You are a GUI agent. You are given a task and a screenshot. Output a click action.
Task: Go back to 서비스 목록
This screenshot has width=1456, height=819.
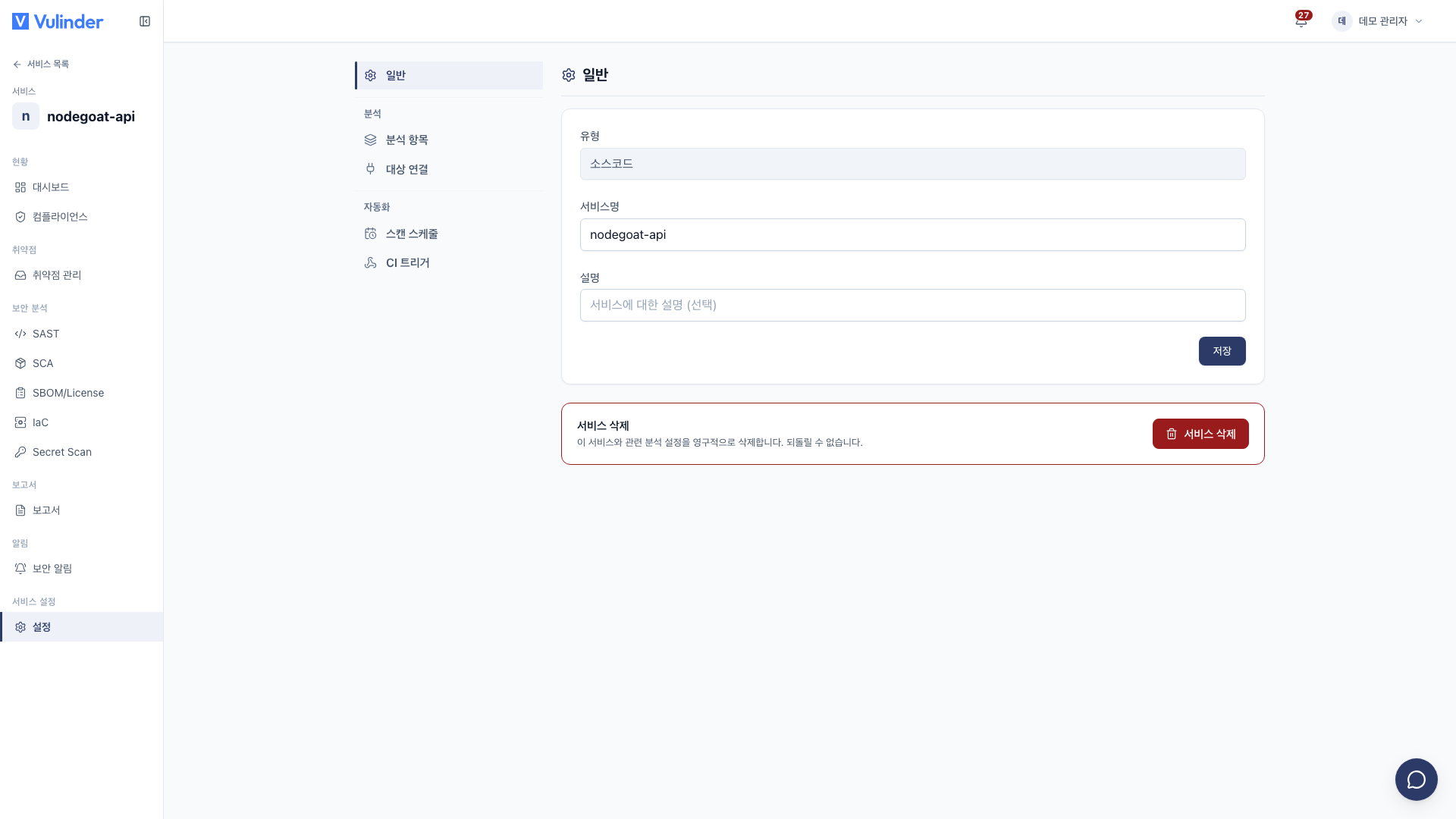(41, 64)
